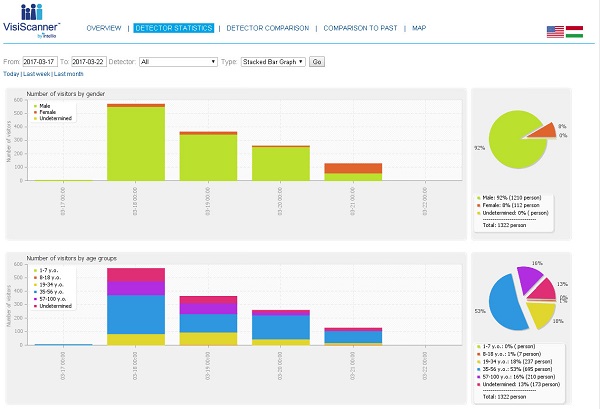Click the yellow 19-34 segment of 03-19 age bar
600x409 pixels.
click(x=208, y=338)
